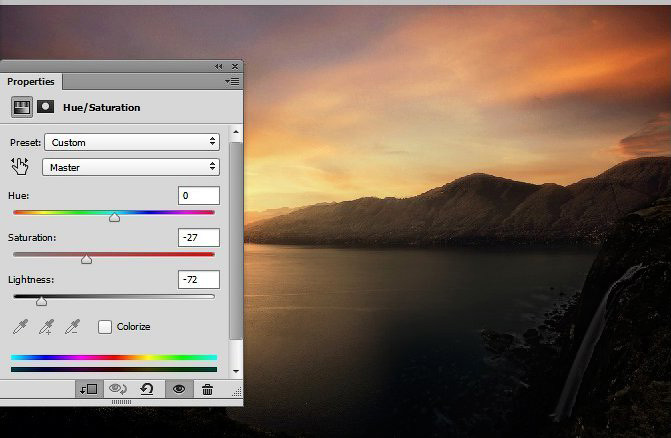671x438 pixels.
Task: Open the Master channel dropdown
Action: [x=131, y=167]
